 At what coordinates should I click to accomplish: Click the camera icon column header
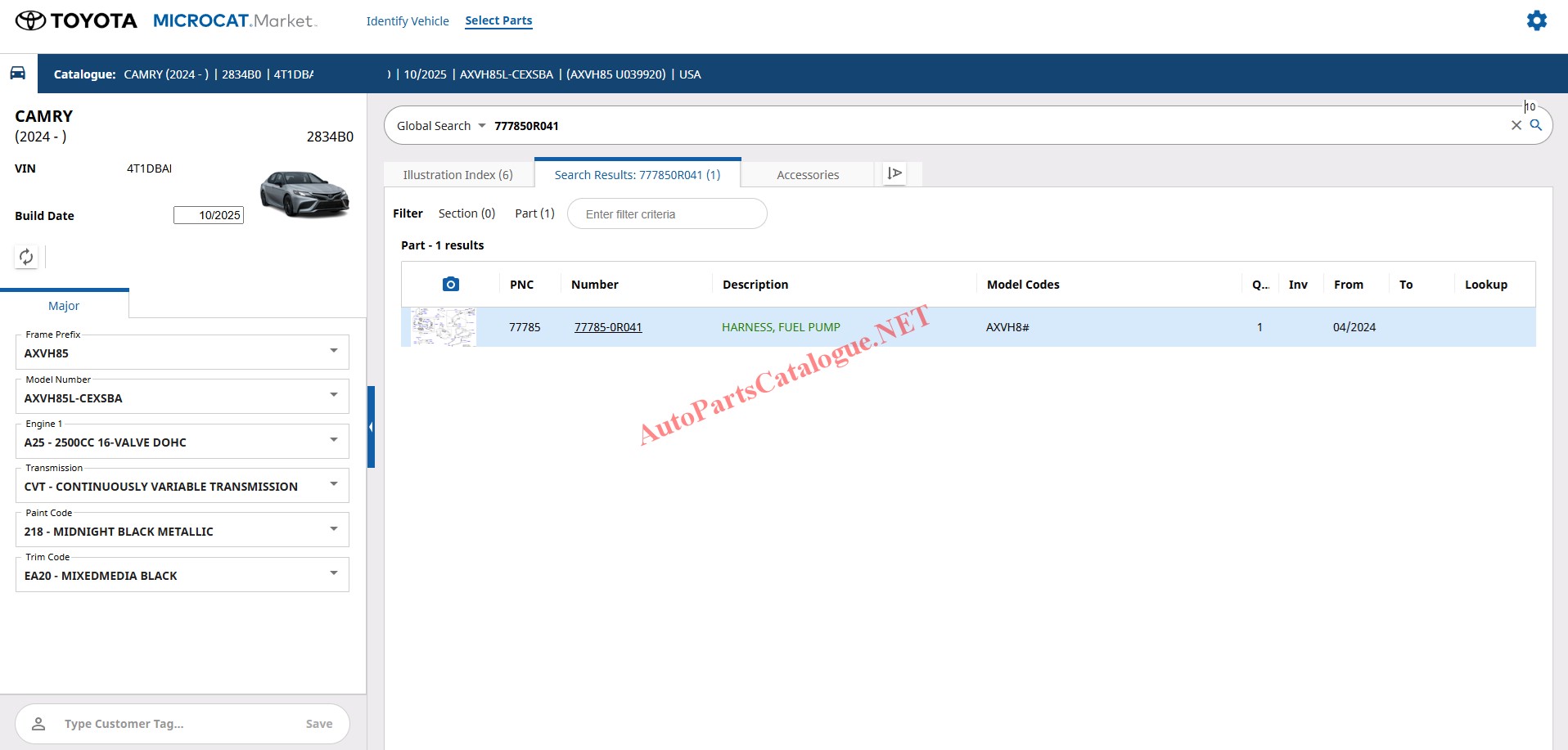click(x=450, y=285)
